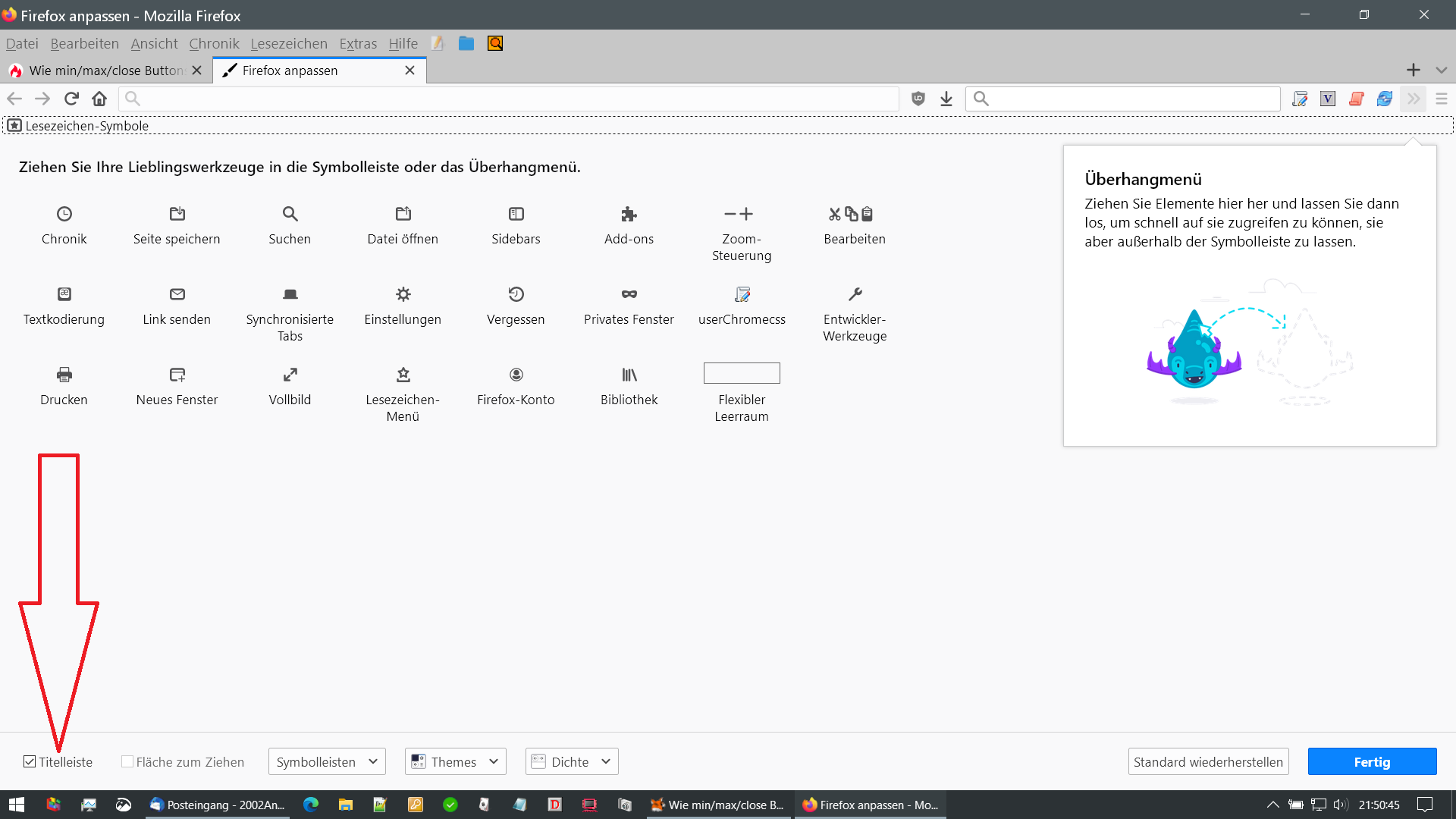The height and width of the screenshot is (819, 1456).
Task: Select the Bibliothek books icon
Action: [629, 375]
